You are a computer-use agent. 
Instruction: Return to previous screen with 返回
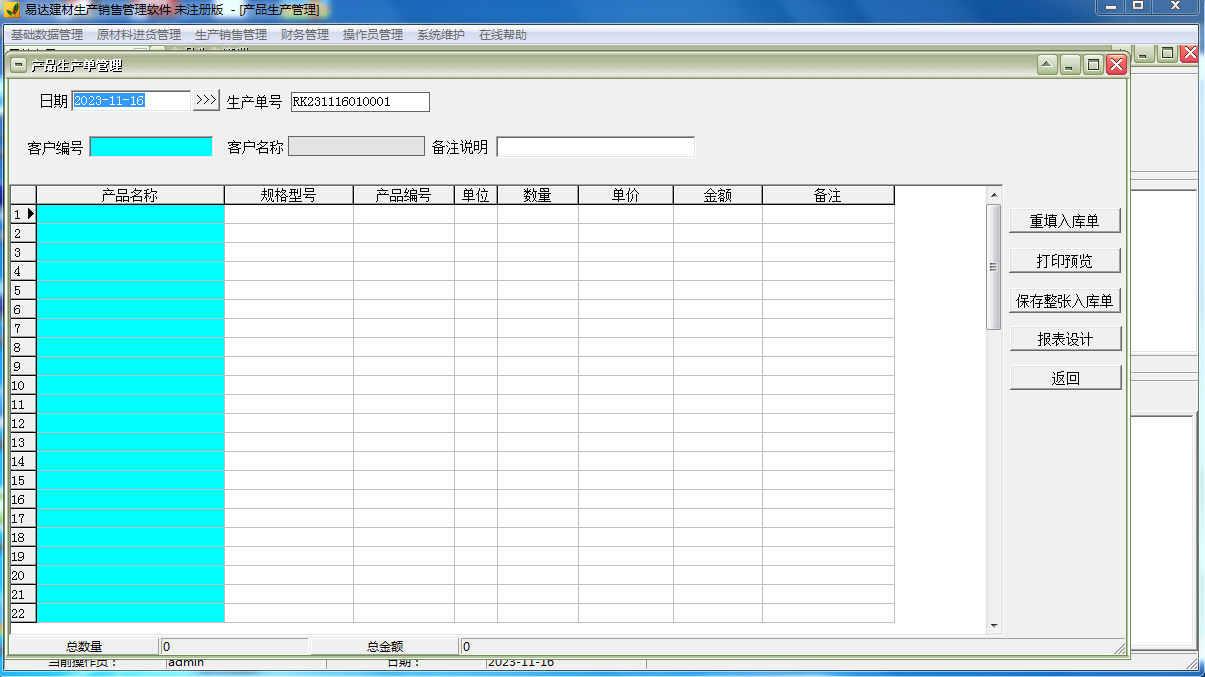pyautogui.click(x=1065, y=377)
